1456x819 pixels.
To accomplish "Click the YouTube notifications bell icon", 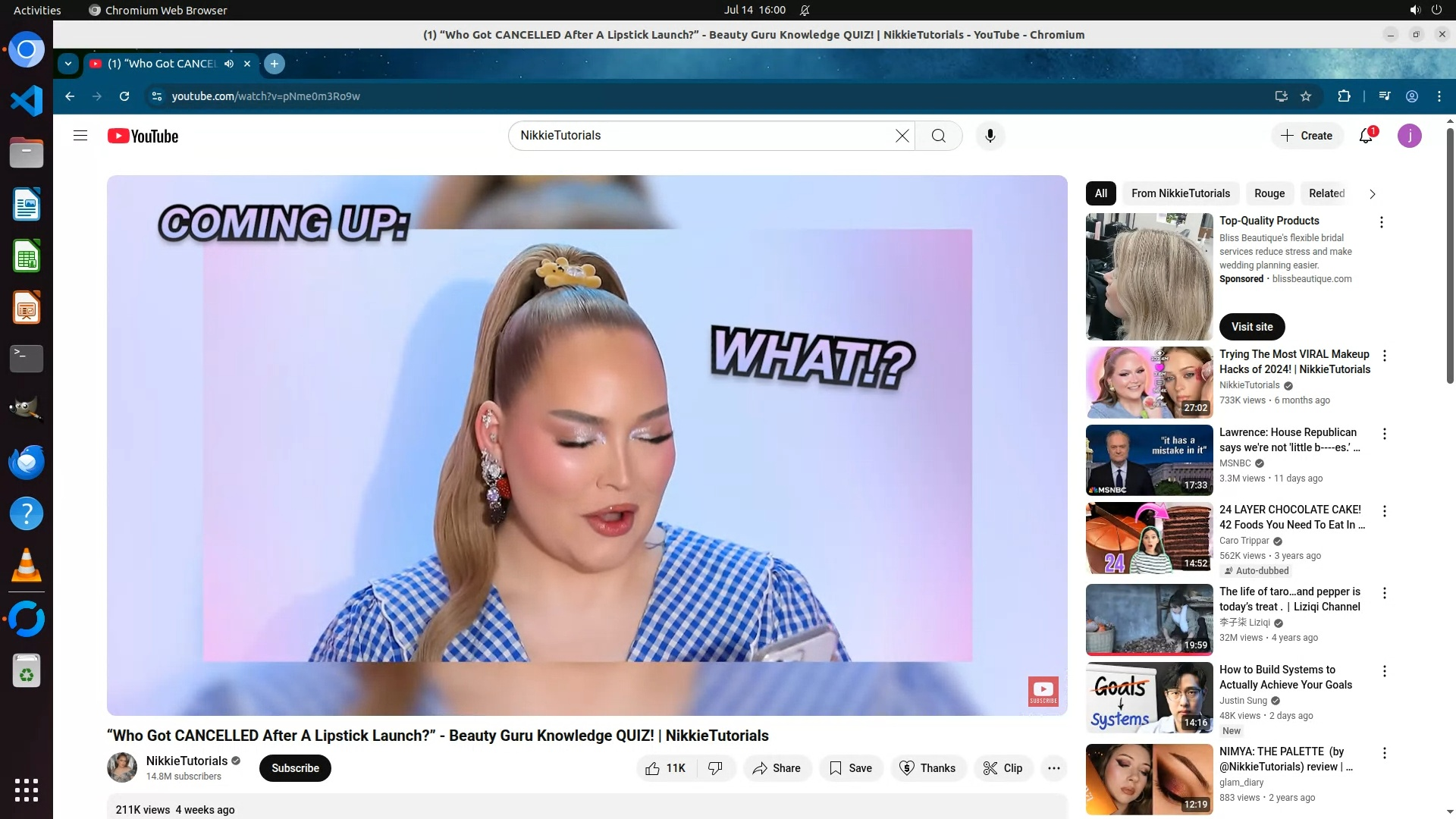I will [x=1366, y=136].
